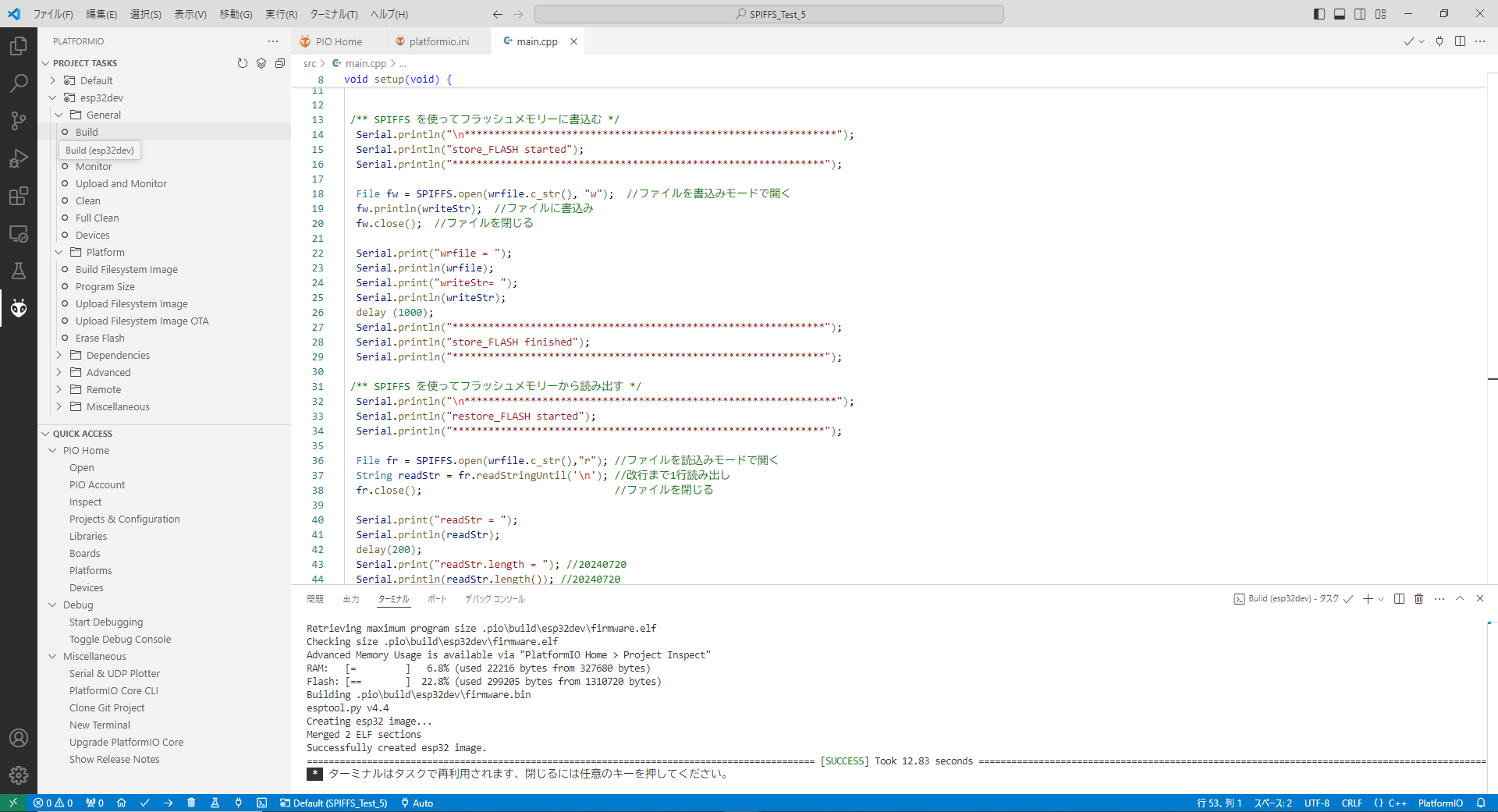Viewport: 1498px width, 812px height.
Task: Open the Explorer view in activity bar
Action: (x=19, y=46)
